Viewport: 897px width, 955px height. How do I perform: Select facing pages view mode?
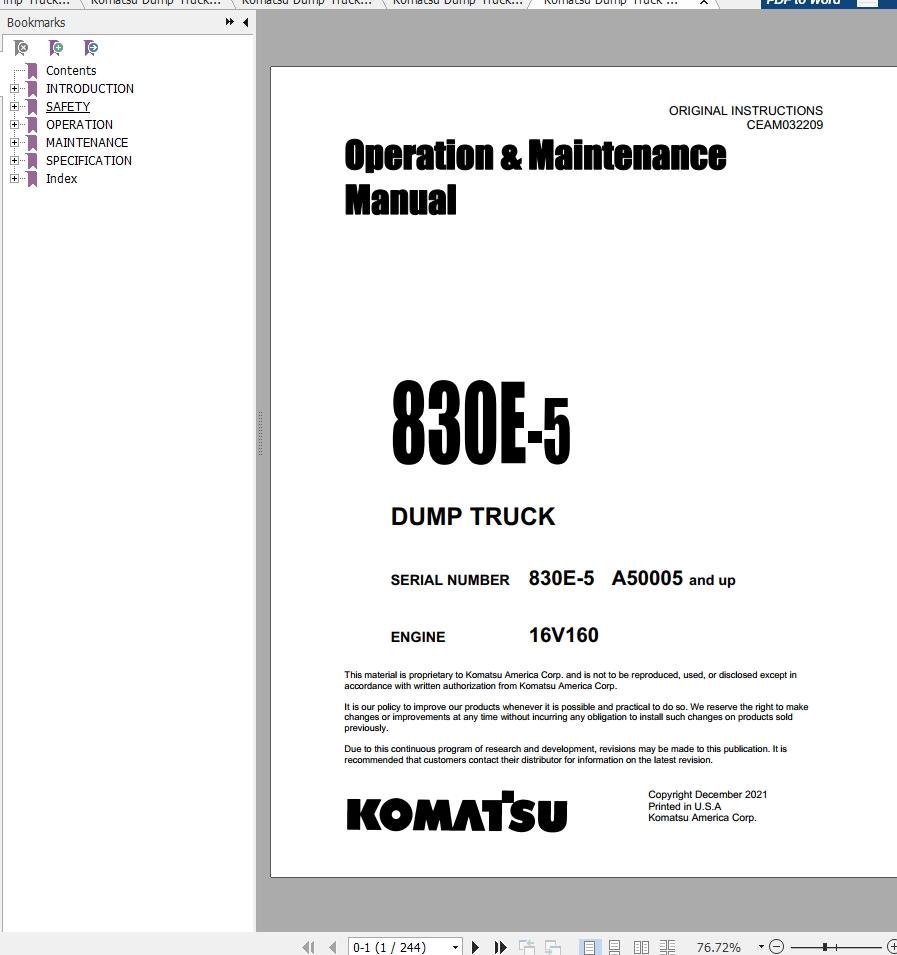641,947
